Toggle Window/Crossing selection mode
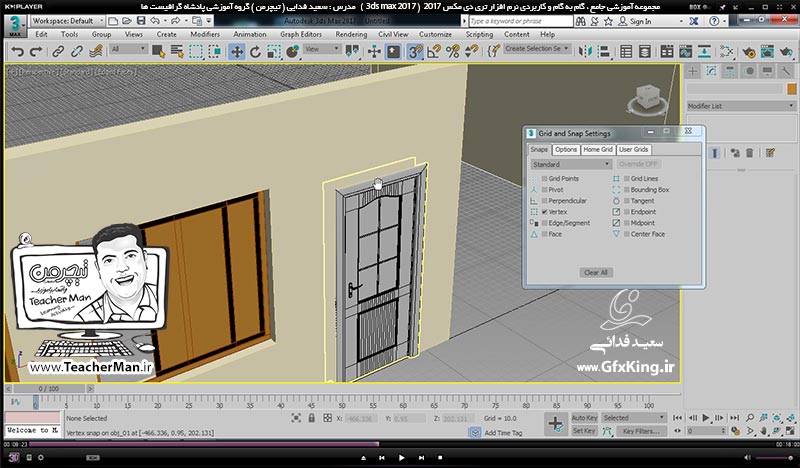The height and width of the screenshot is (468, 800). (x=214, y=52)
